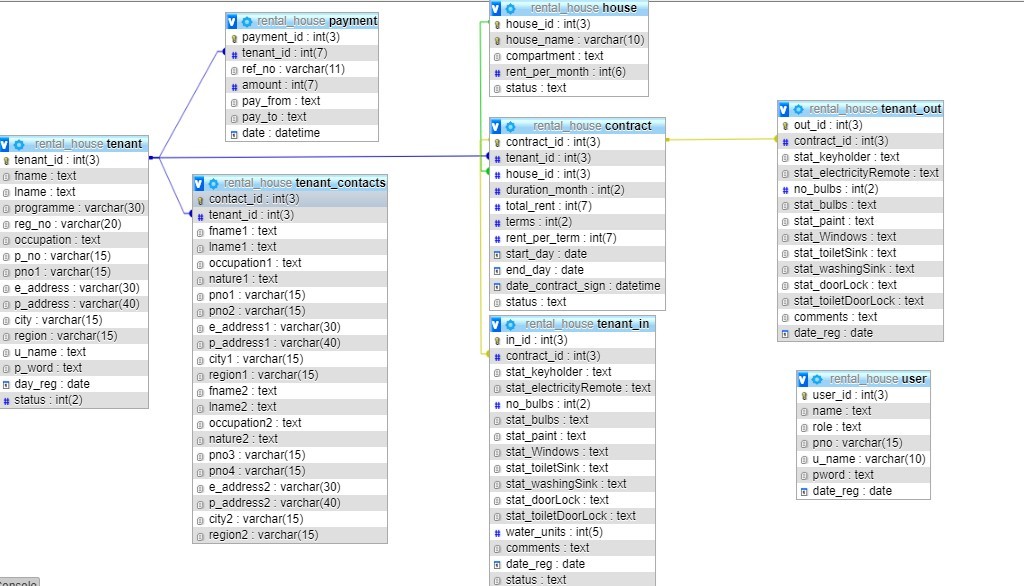
Task: Click the date type icon beside day_reg
Action: pyautogui.click(x=7, y=385)
